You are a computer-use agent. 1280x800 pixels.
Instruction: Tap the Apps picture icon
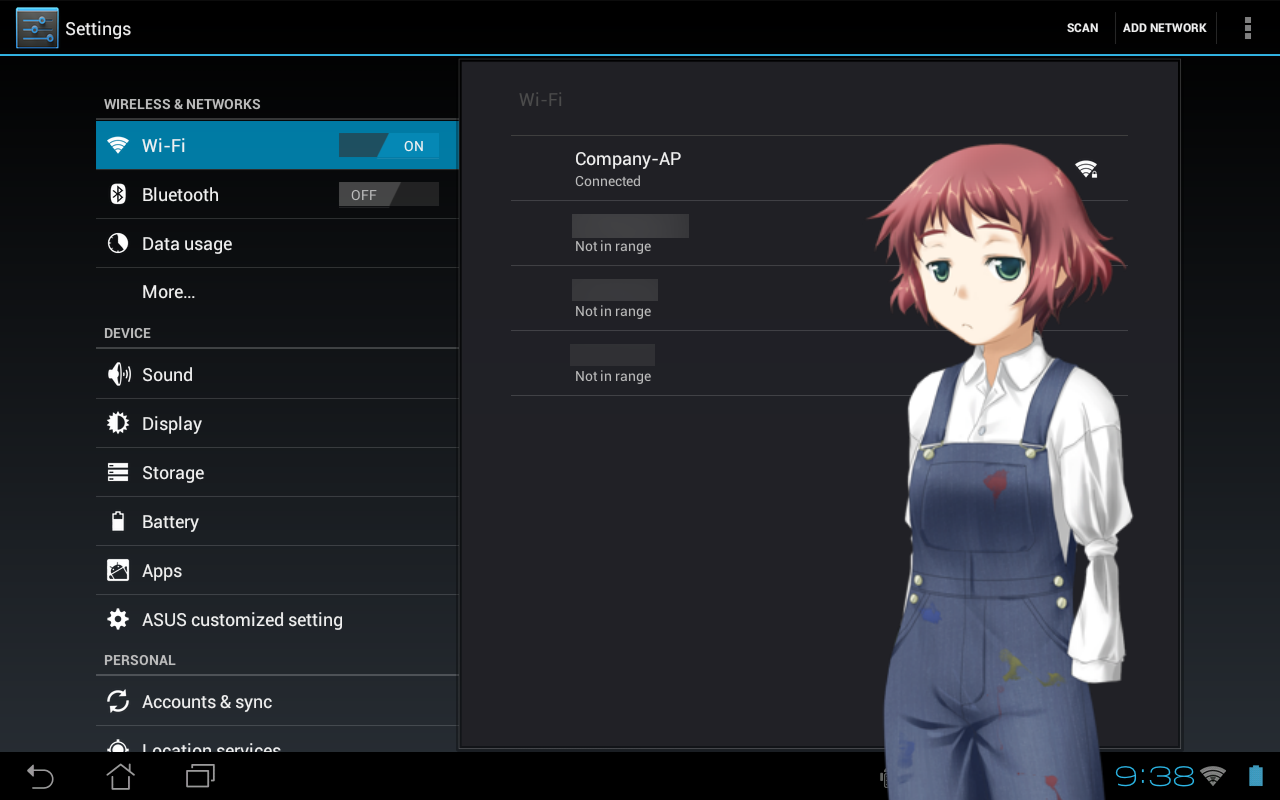[x=118, y=570]
